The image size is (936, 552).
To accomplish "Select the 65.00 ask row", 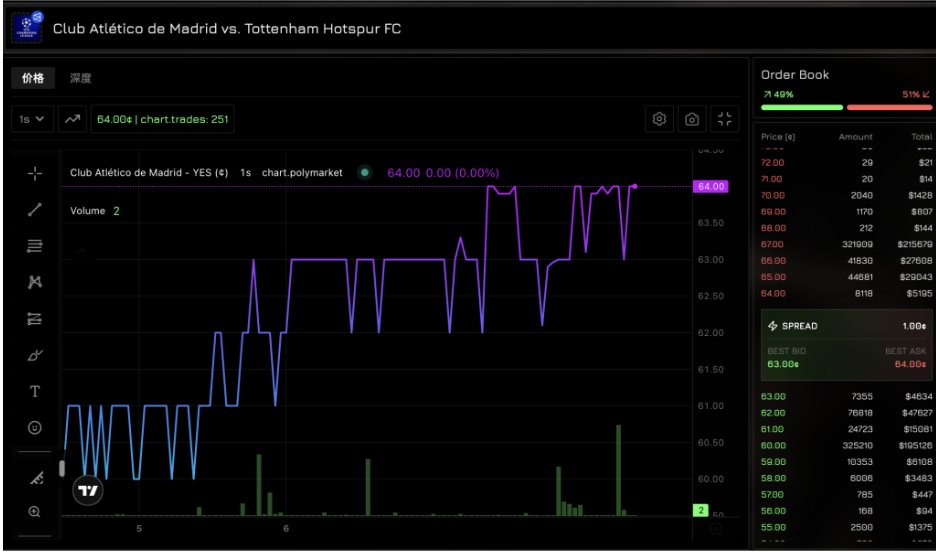I will coord(846,277).
